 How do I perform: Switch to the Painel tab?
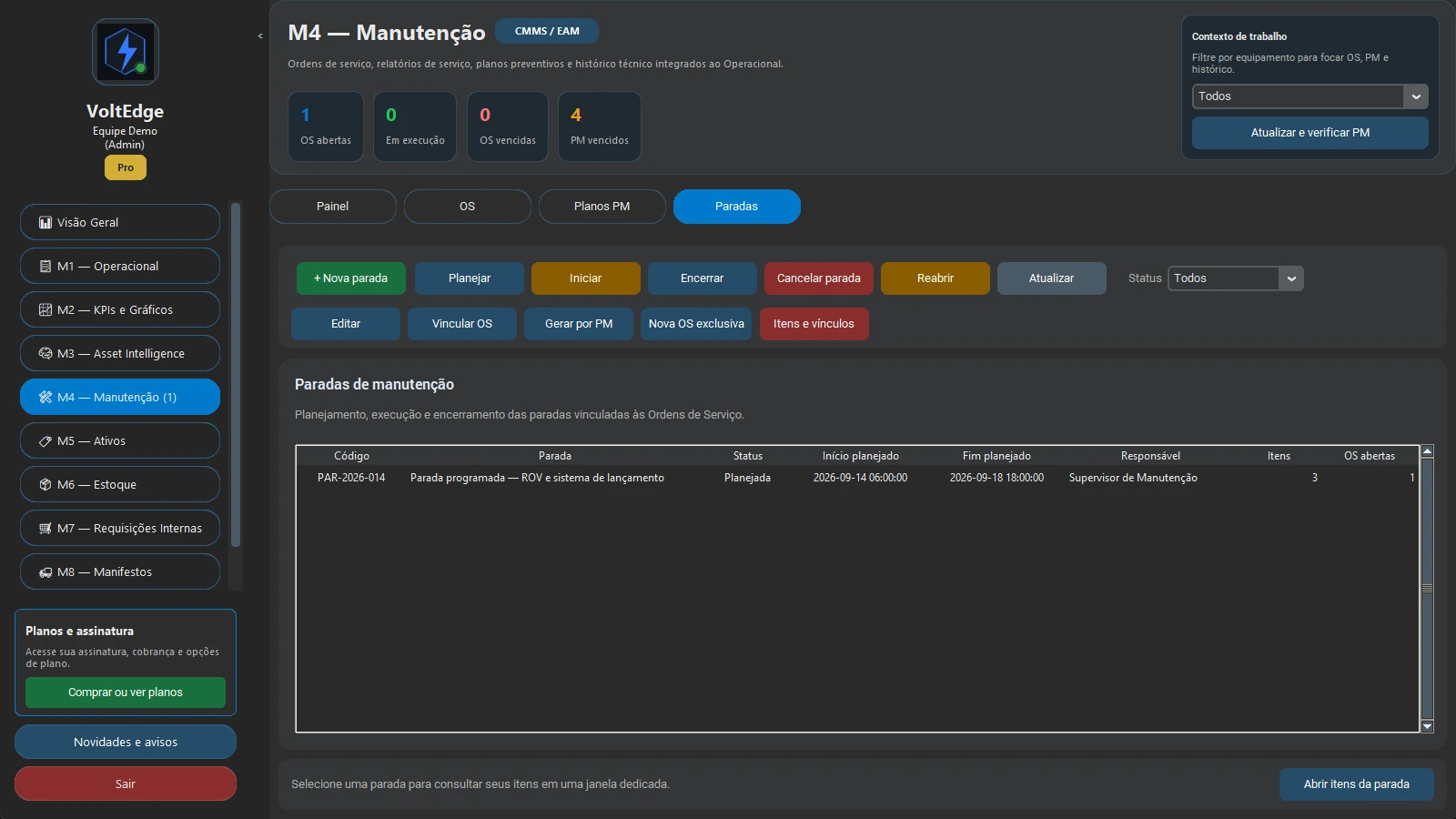(333, 207)
